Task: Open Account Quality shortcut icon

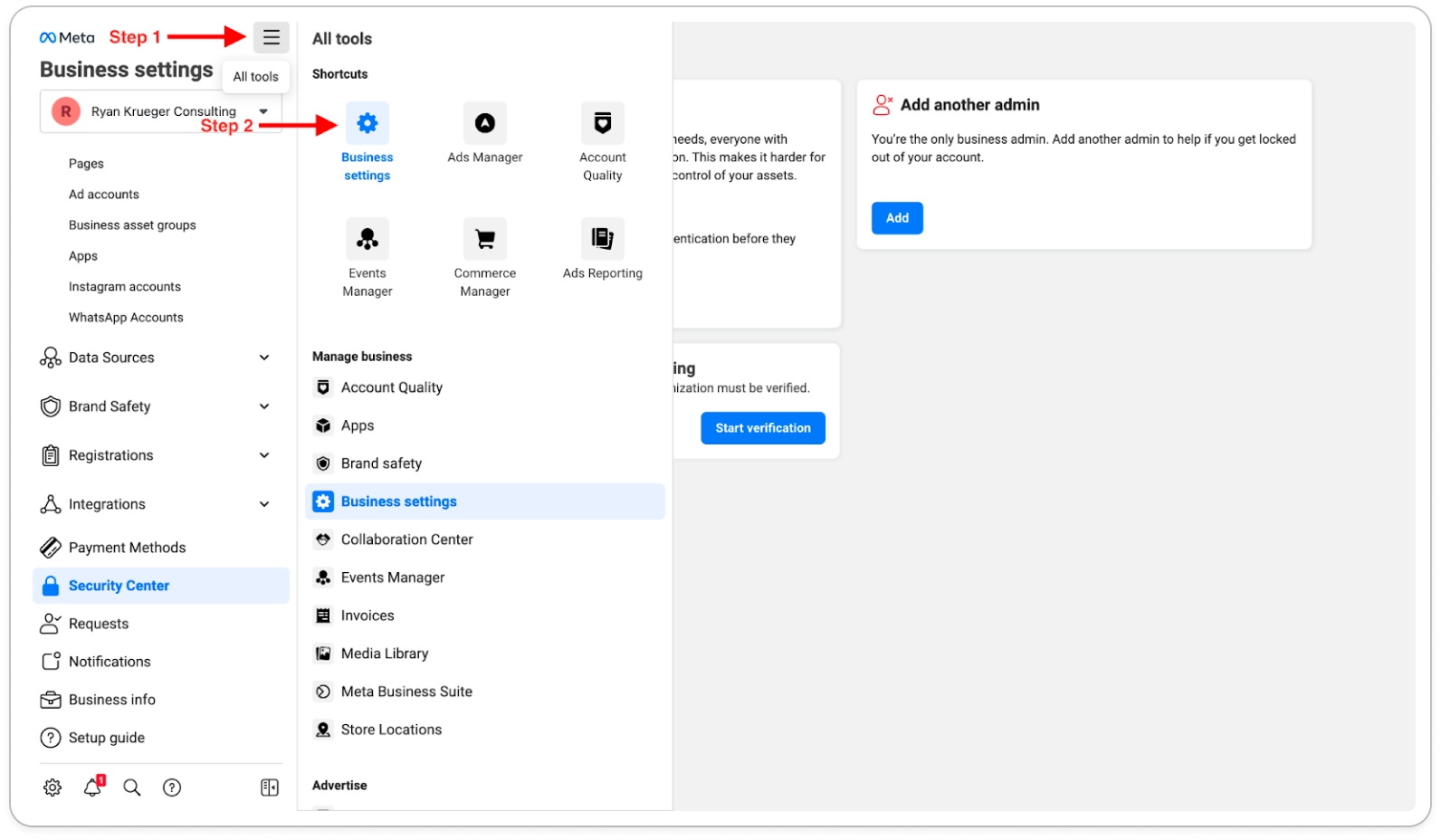Action: (602, 123)
